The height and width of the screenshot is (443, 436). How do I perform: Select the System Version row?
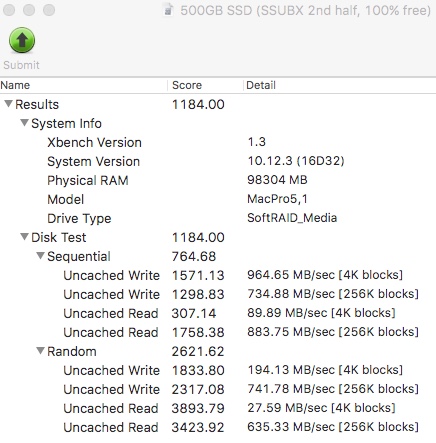[218, 161]
